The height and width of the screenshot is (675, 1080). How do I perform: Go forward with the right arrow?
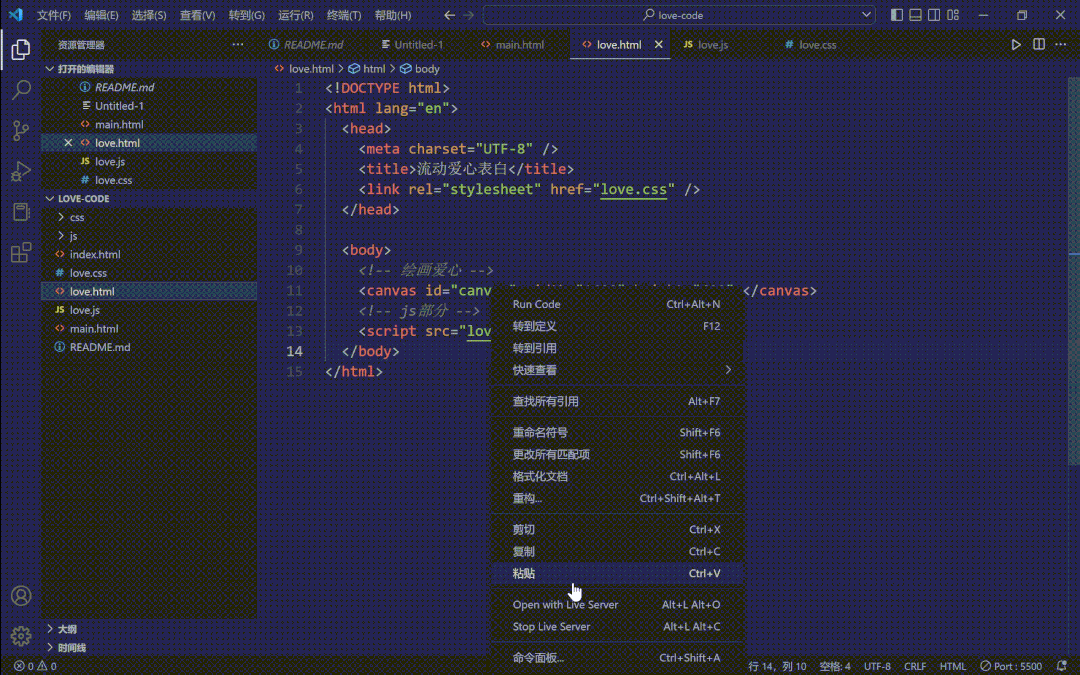coord(468,14)
